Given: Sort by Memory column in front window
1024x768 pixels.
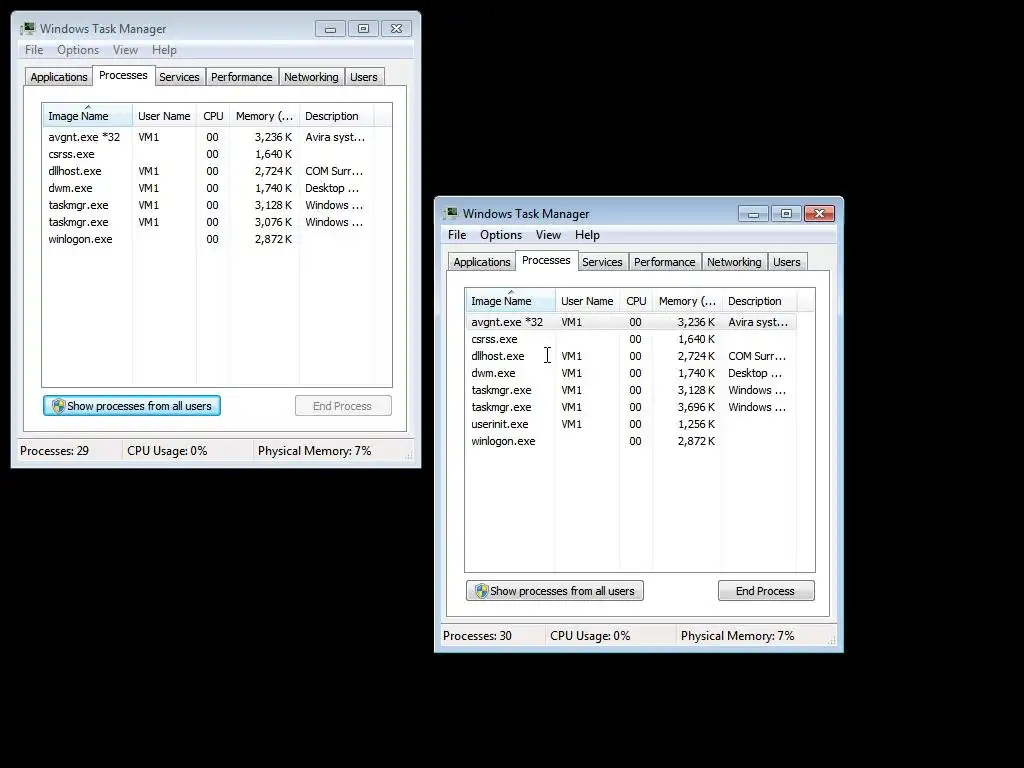Looking at the screenshot, I should (x=687, y=301).
